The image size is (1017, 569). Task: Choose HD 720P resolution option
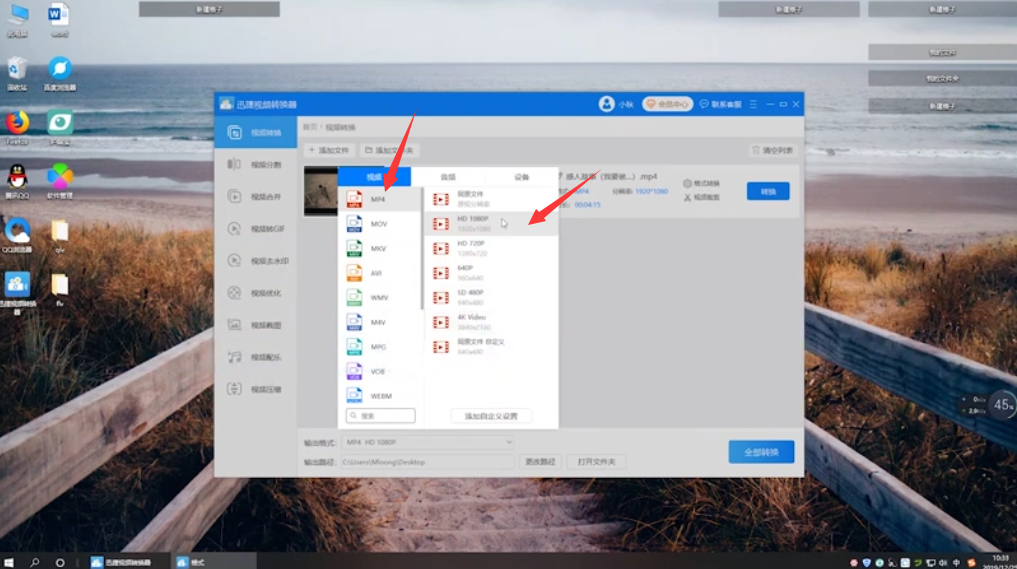coord(491,248)
